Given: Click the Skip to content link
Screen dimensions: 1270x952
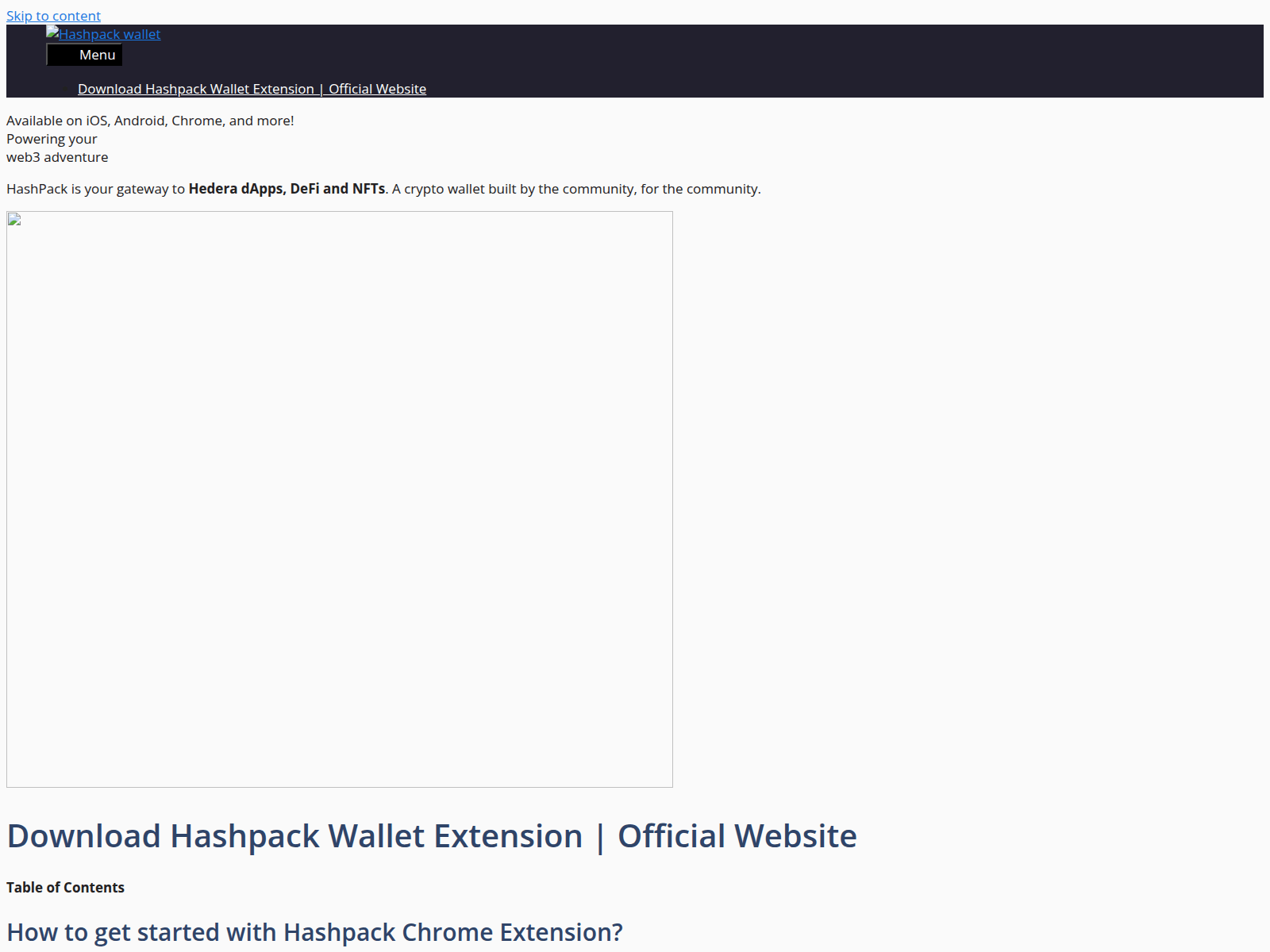Looking at the screenshot, I should (53, 16).
